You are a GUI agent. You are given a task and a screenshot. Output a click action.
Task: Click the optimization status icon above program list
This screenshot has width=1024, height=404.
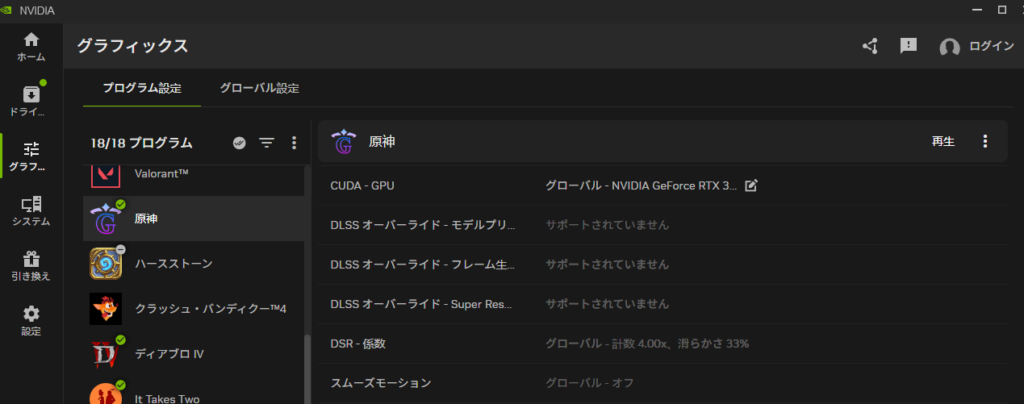point(239,143)
